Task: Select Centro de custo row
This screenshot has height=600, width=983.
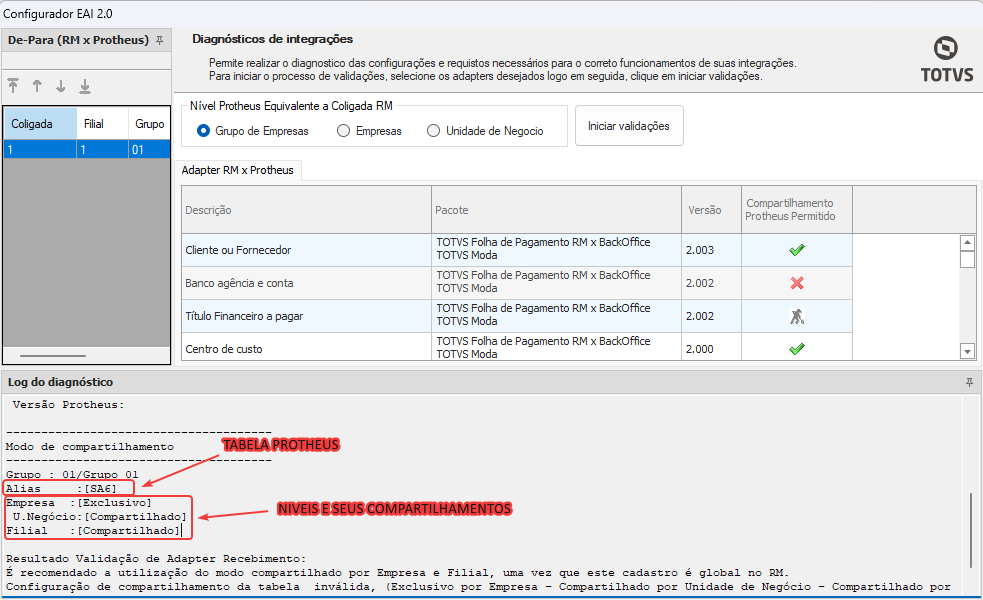Action: click(517, 347)
